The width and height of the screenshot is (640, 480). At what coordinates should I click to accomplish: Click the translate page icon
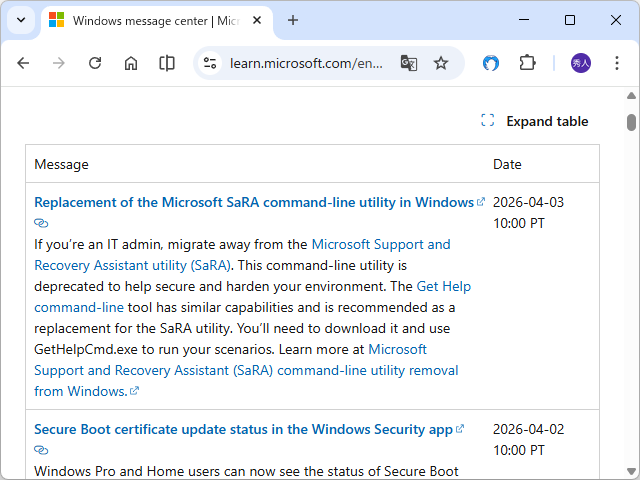point(408,63)
